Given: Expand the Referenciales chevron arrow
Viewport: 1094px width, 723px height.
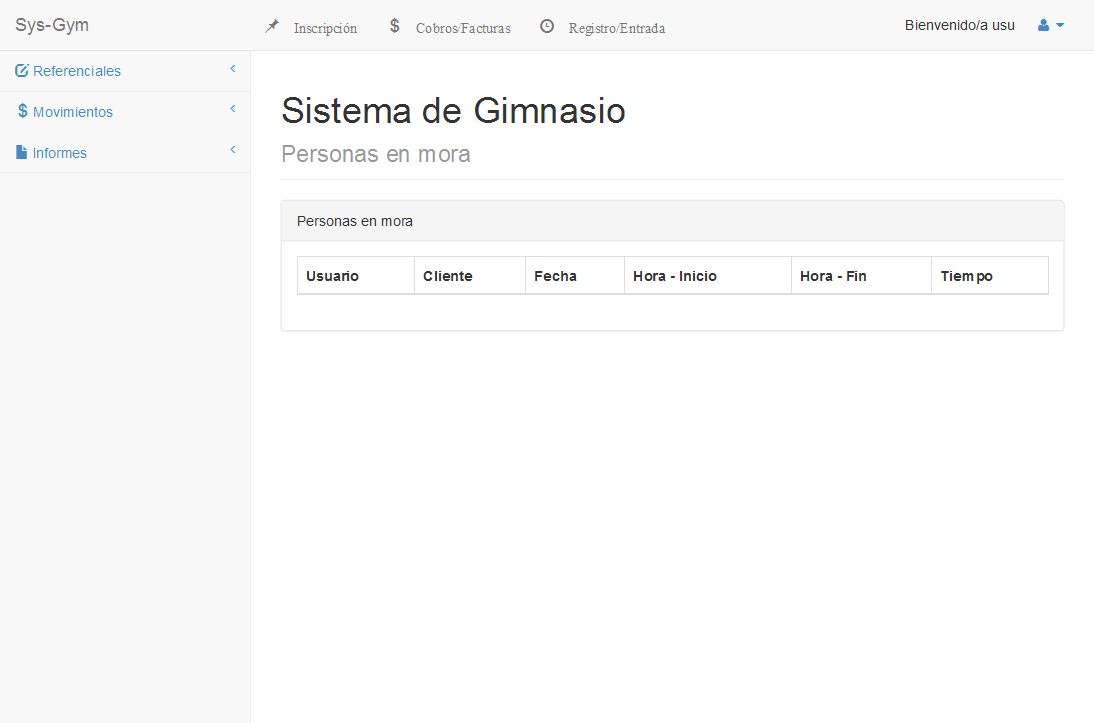Looking at the screenshot, I should click(x=233, y=69).
